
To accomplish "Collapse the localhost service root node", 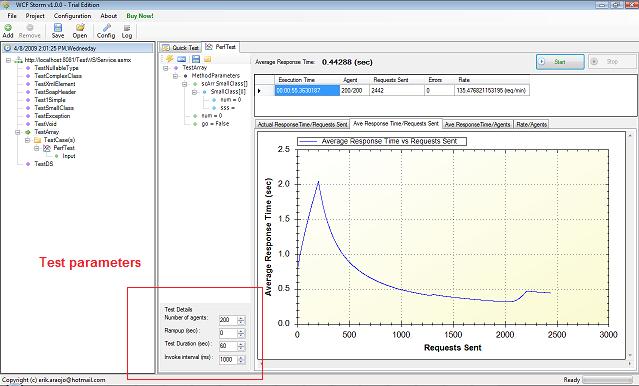I will 8,60.
